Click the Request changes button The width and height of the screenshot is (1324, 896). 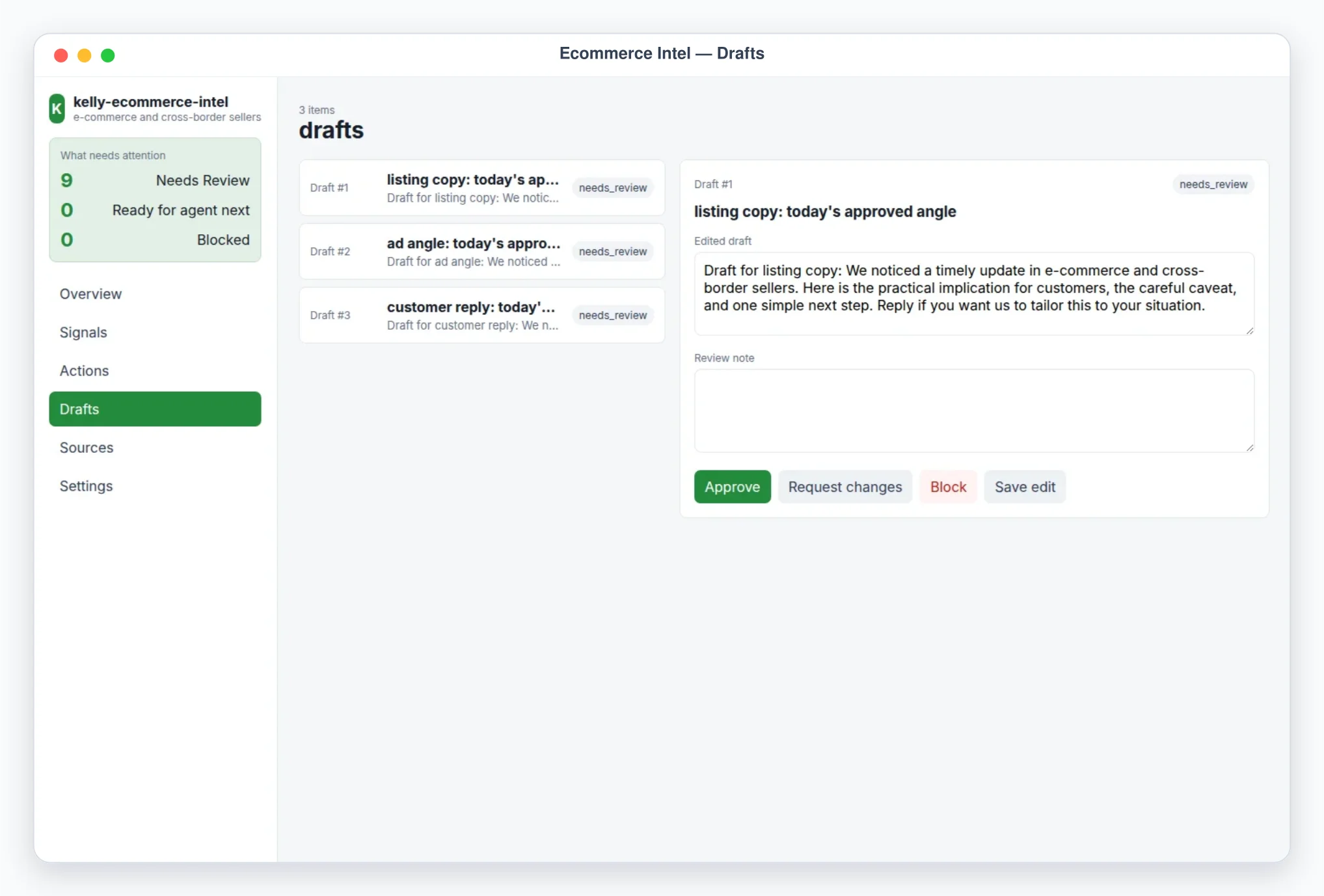844,487
